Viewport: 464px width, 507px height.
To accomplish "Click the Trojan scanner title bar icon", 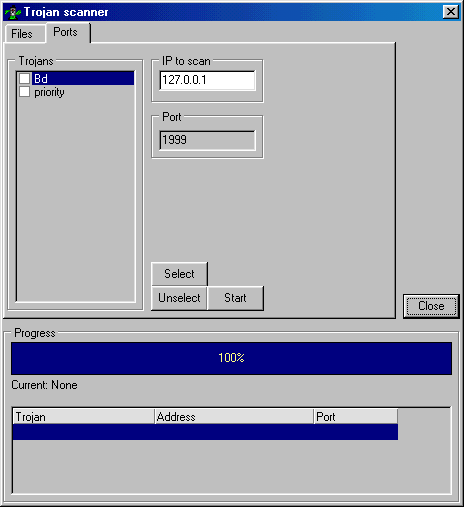I will [13, 12].
